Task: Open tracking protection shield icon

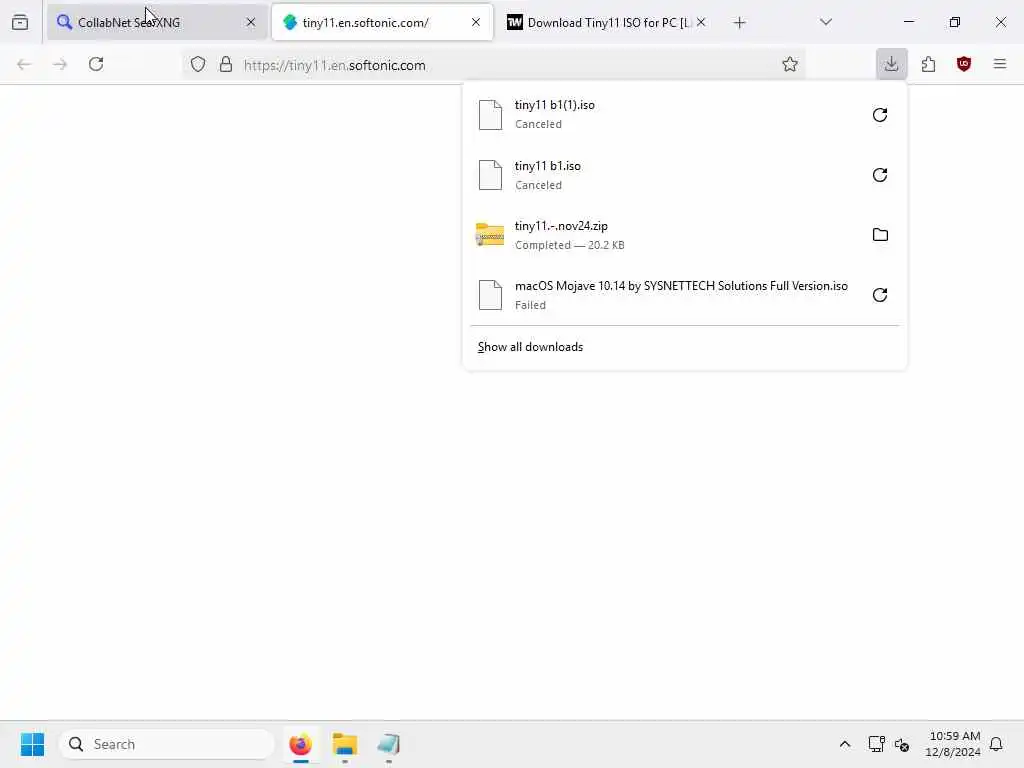Action: click(198, 64)
